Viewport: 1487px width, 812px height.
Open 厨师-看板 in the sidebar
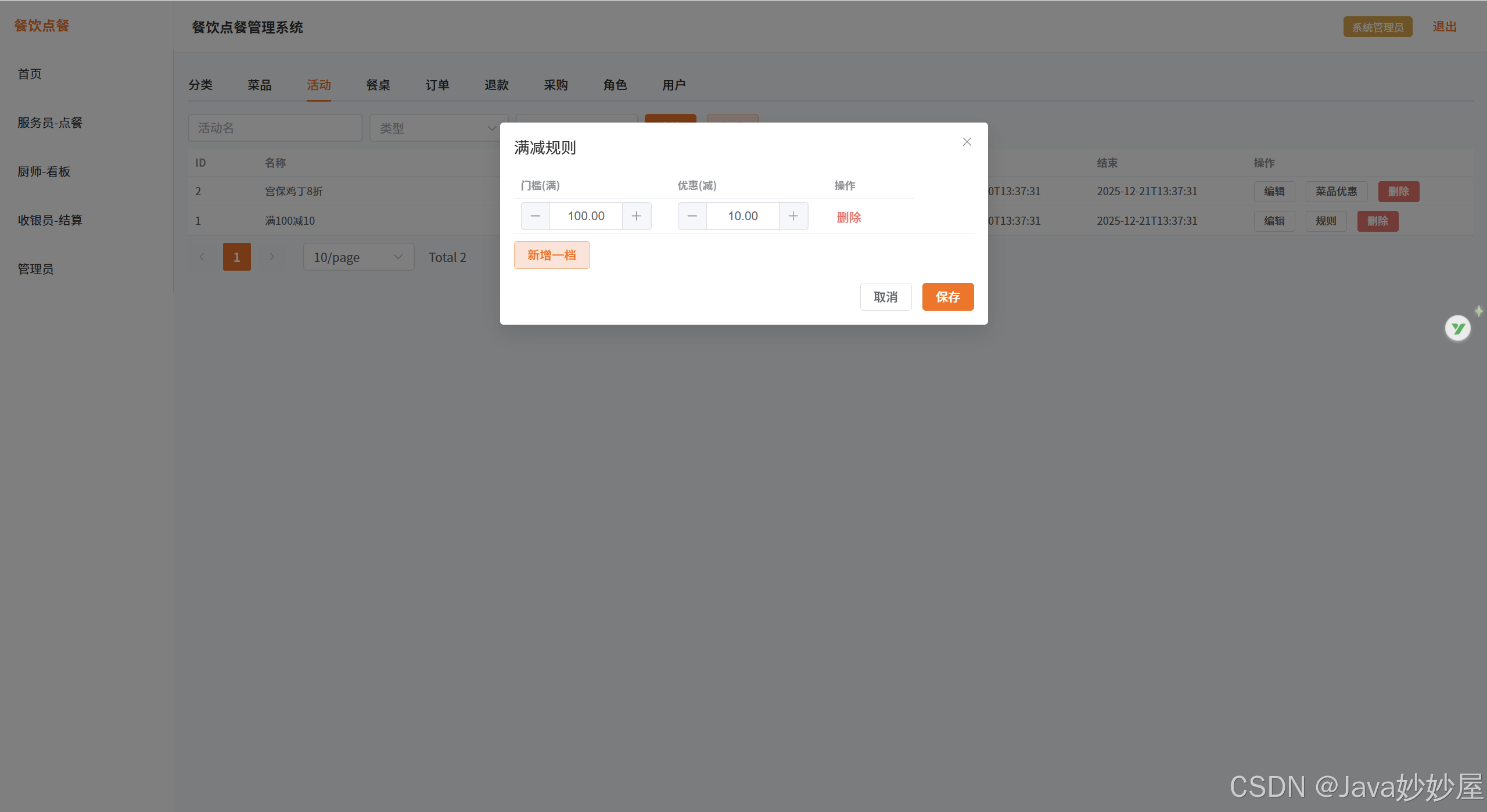click(x=44, y=171)
